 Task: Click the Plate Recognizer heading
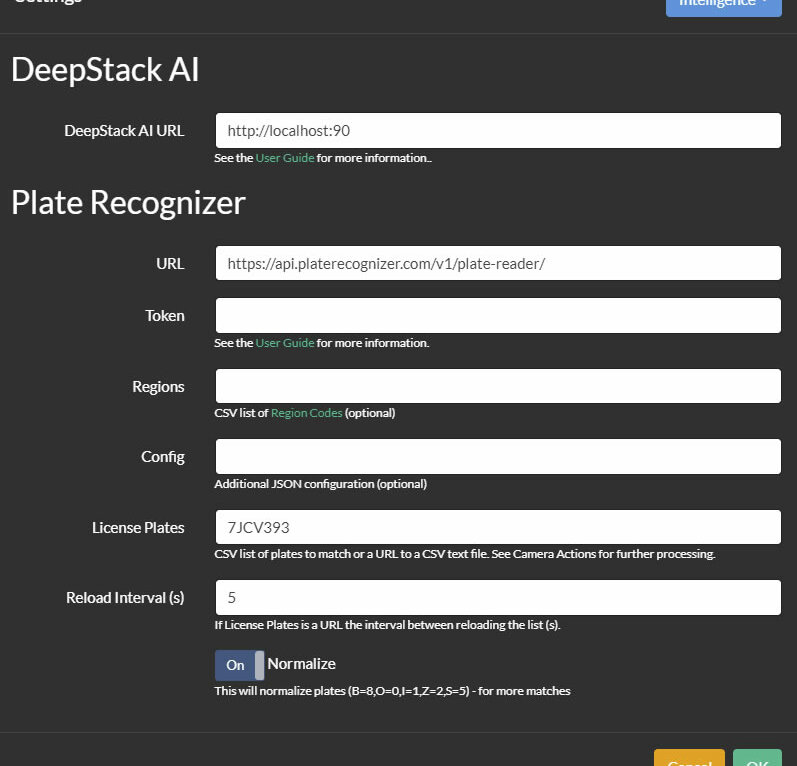(x=128, y=203)
